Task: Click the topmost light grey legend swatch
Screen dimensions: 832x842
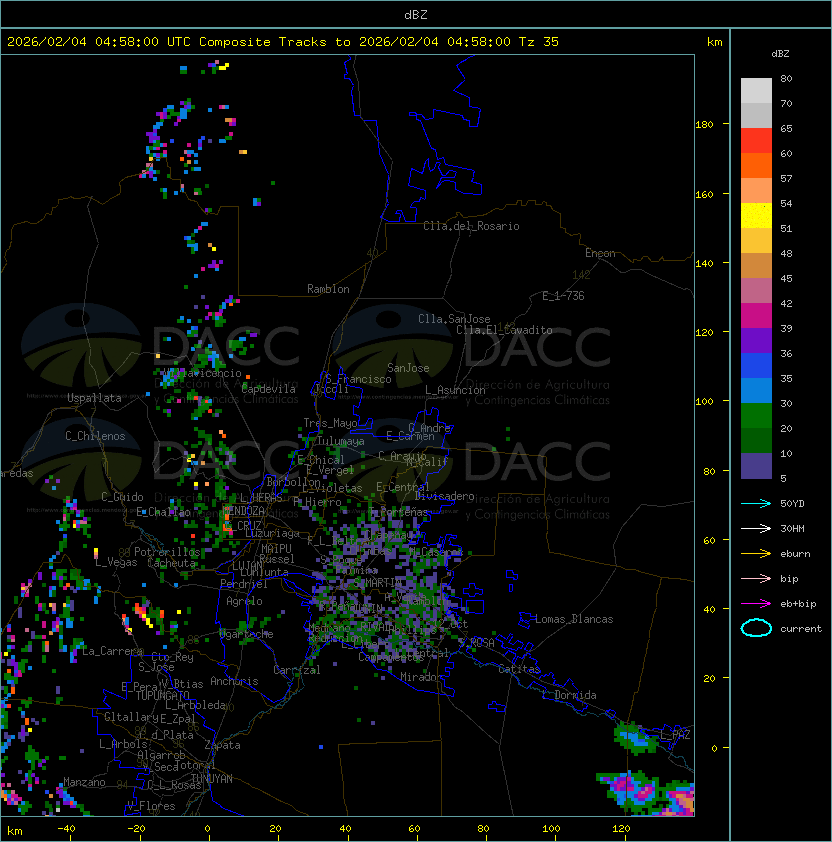Action: (x=756, y=91)
